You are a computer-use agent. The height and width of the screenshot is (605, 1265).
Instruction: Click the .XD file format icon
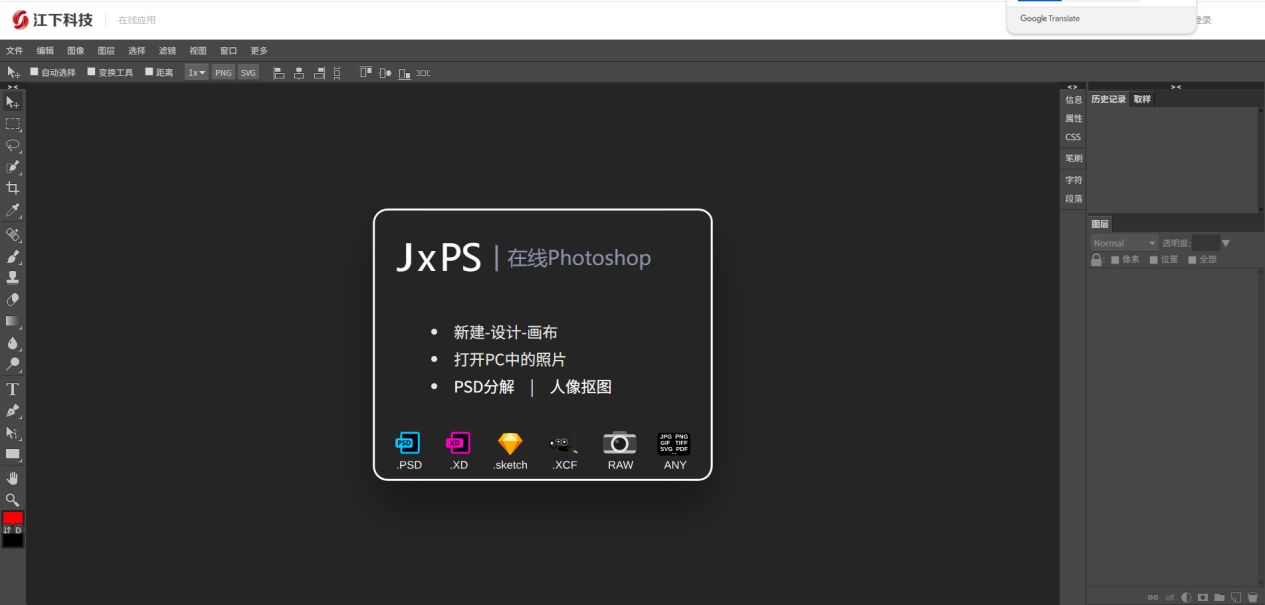(x=458, y=443)
